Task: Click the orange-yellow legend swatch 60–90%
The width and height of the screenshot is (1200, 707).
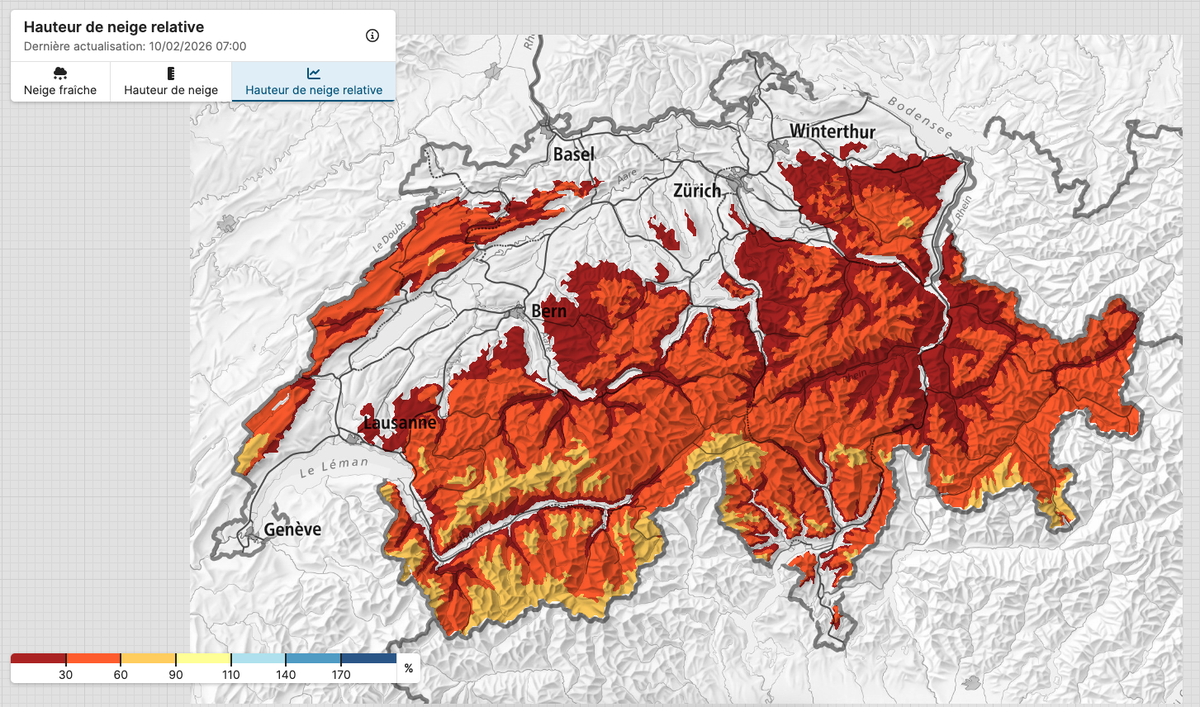Action: (x=148, y=659)
